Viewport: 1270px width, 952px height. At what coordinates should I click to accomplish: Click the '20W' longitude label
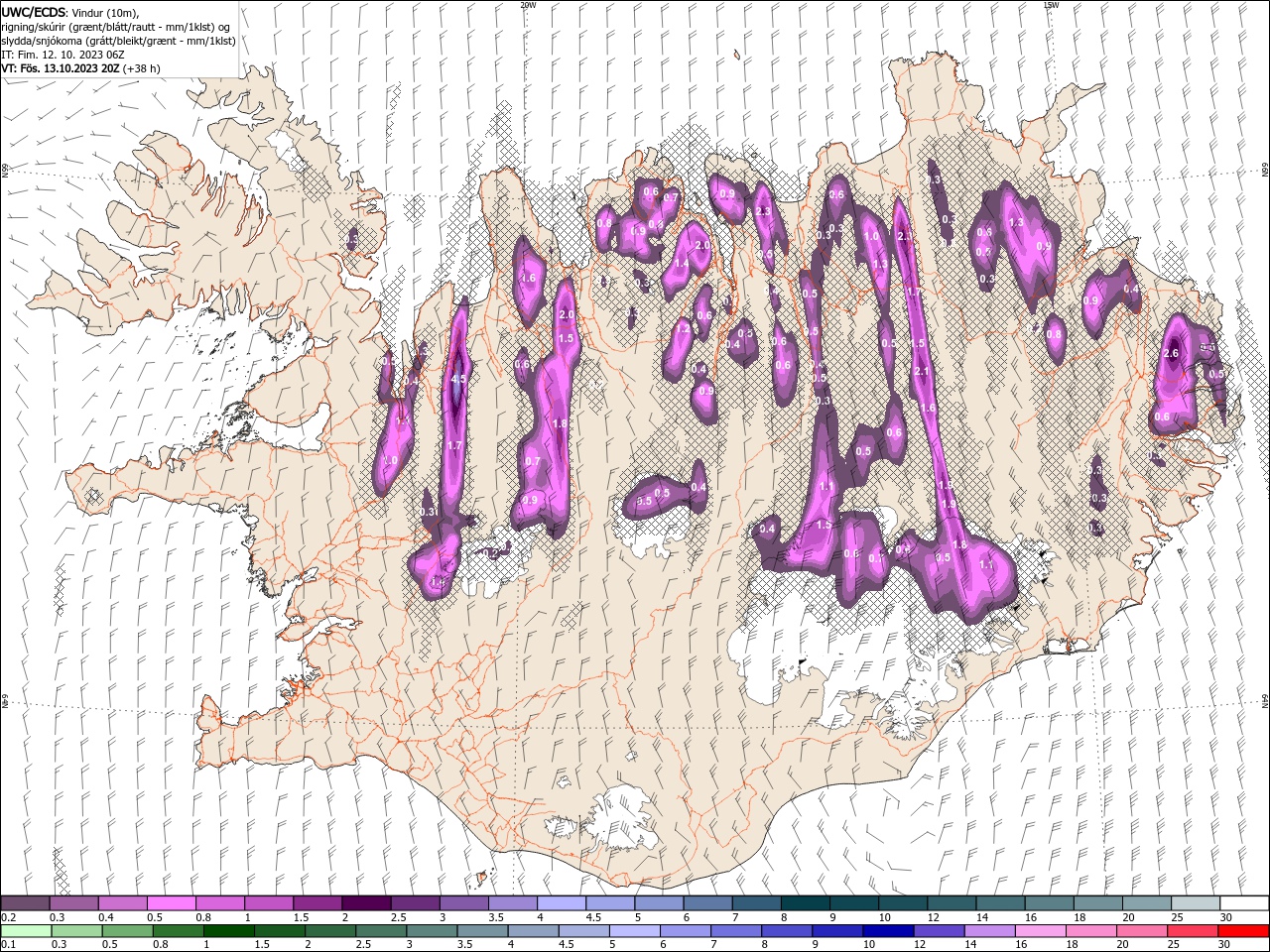point(528,5)
